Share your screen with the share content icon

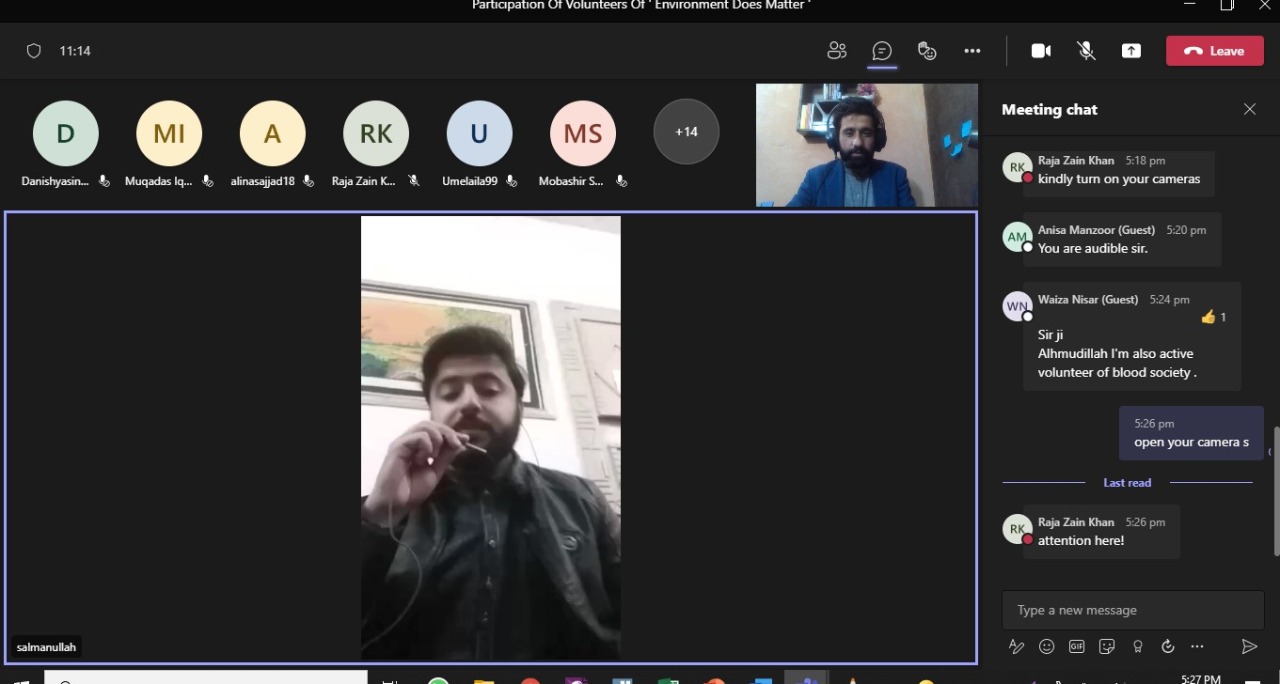pyautogui.click(x=1131, y=51)
